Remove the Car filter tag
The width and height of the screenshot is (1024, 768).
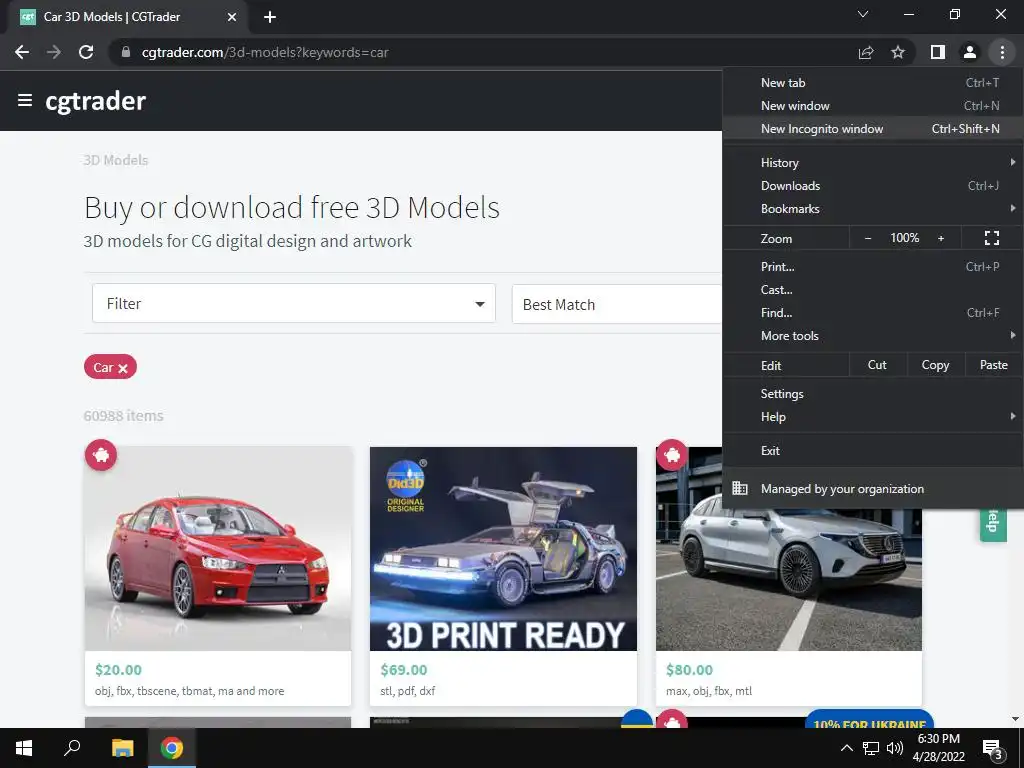click(123, 368)
